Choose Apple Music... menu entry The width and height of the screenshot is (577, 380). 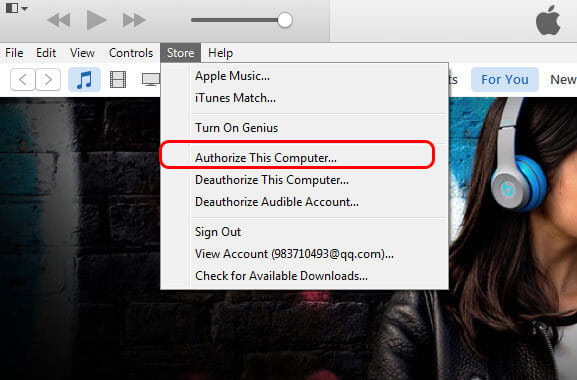click(305, 76)
